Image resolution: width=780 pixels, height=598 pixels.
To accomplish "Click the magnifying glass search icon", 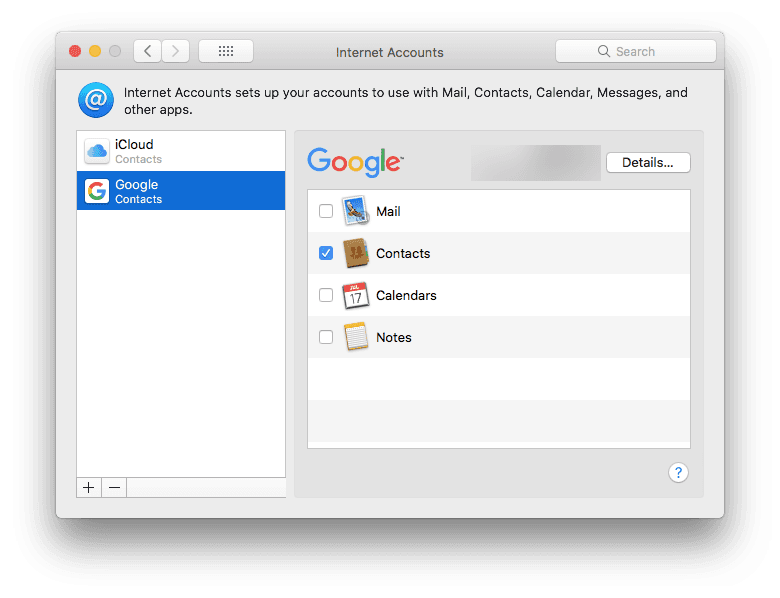I will [x=603, y=51].
